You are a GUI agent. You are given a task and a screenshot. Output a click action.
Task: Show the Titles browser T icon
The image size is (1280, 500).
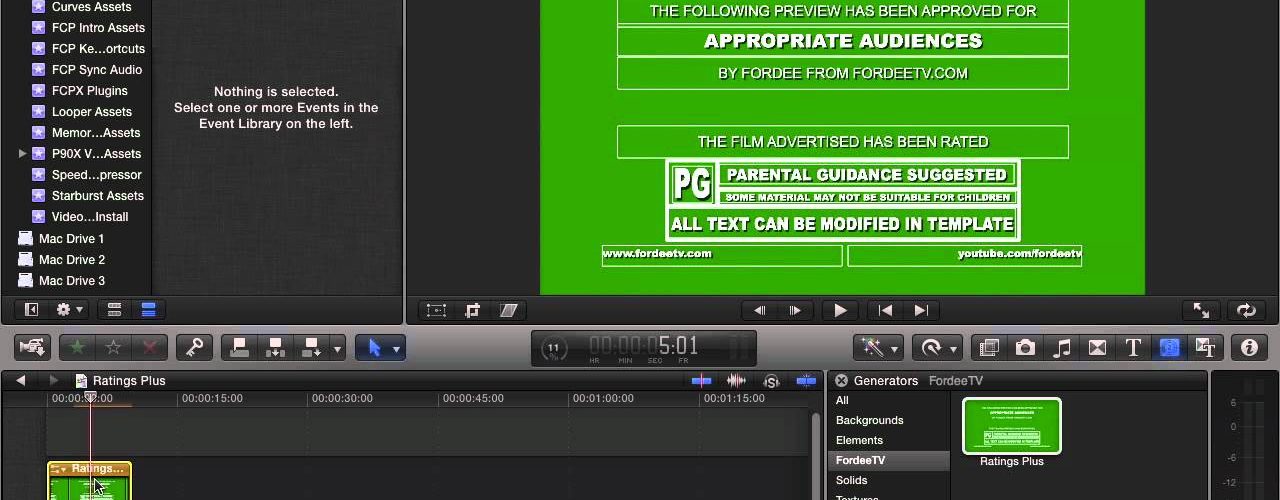tap(1133, 347)
